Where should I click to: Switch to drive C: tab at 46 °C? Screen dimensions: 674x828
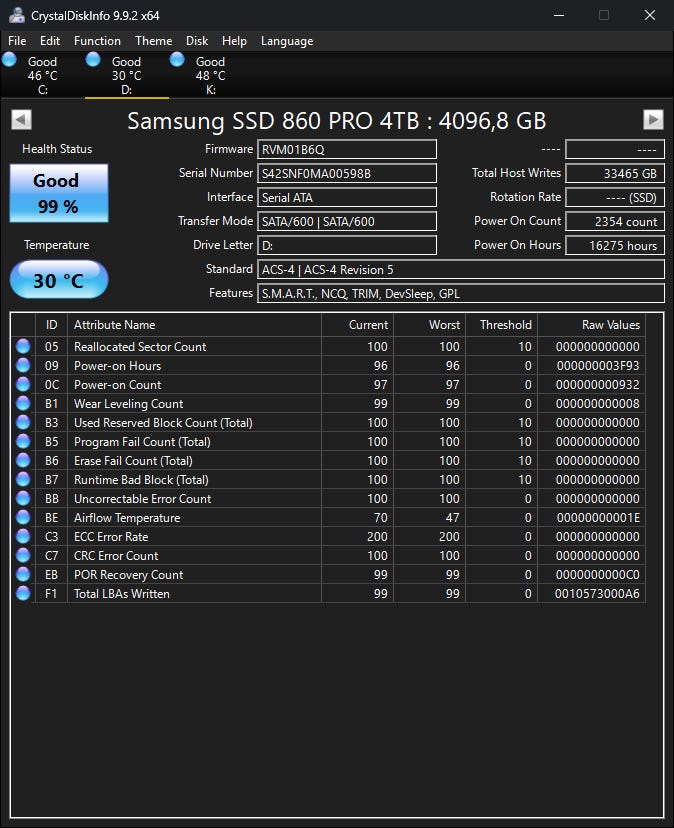point(42,75)
